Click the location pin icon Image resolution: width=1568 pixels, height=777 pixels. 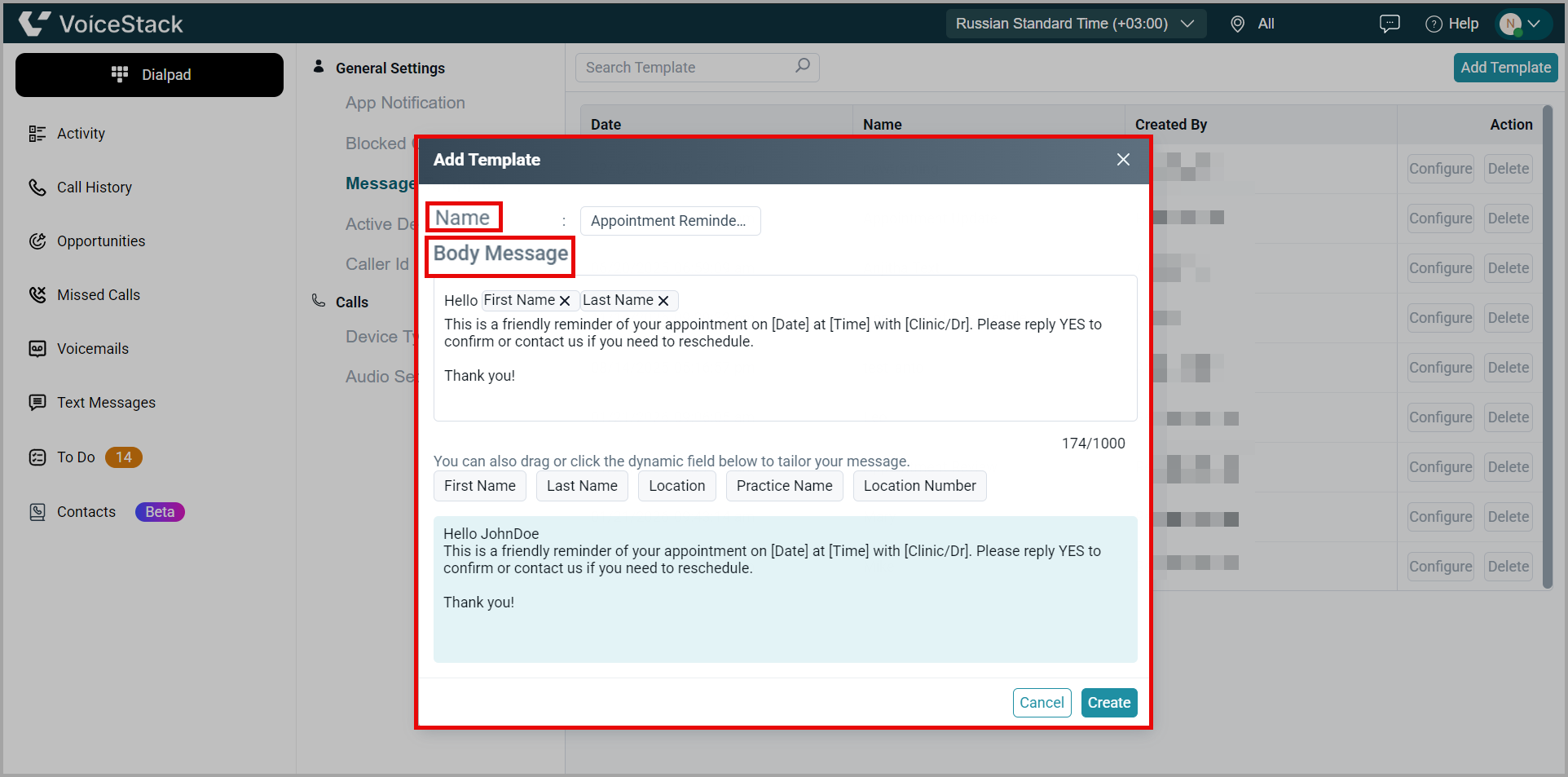[x=1237, y=24]
